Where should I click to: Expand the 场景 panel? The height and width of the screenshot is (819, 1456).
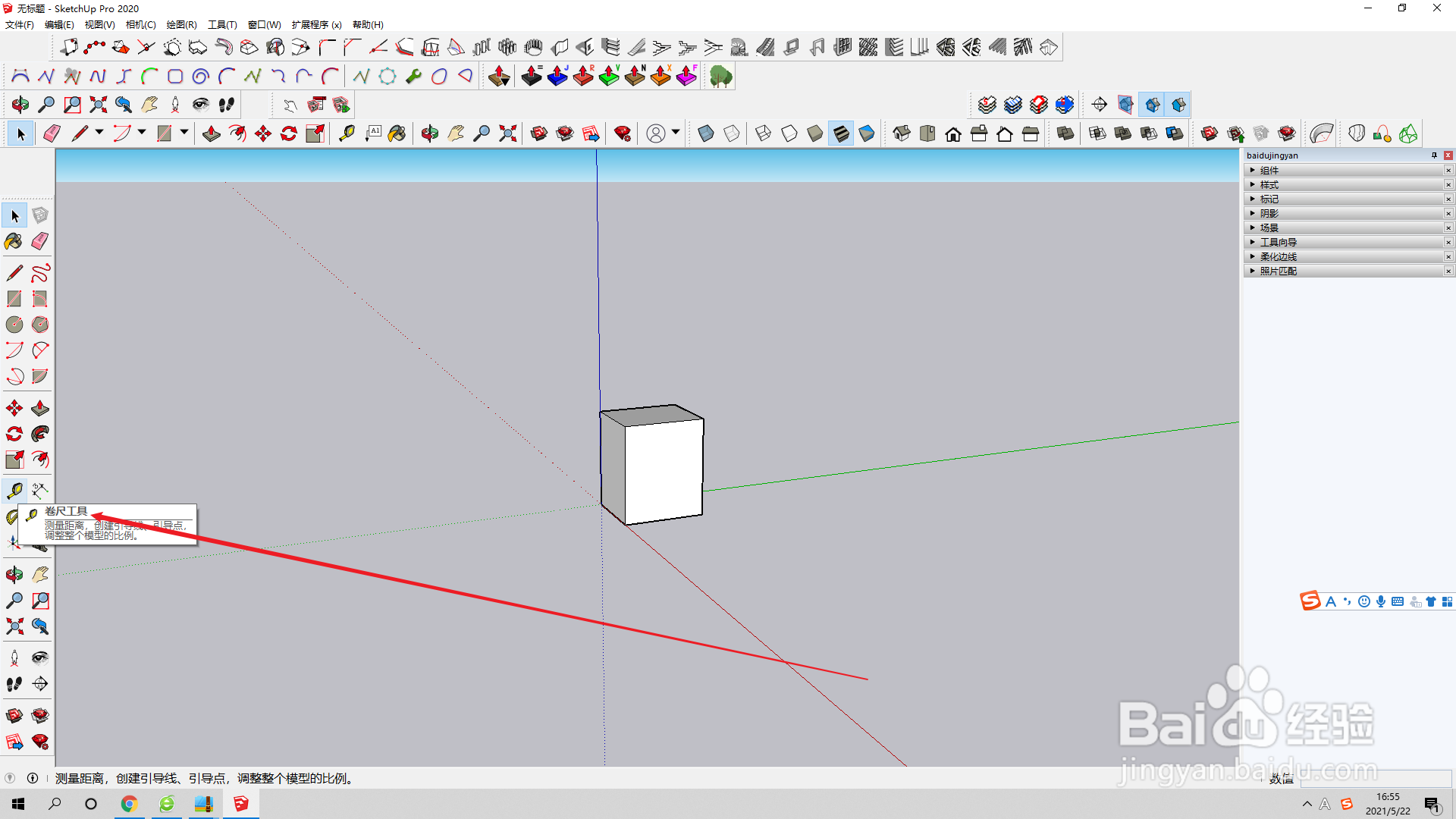1344,228
